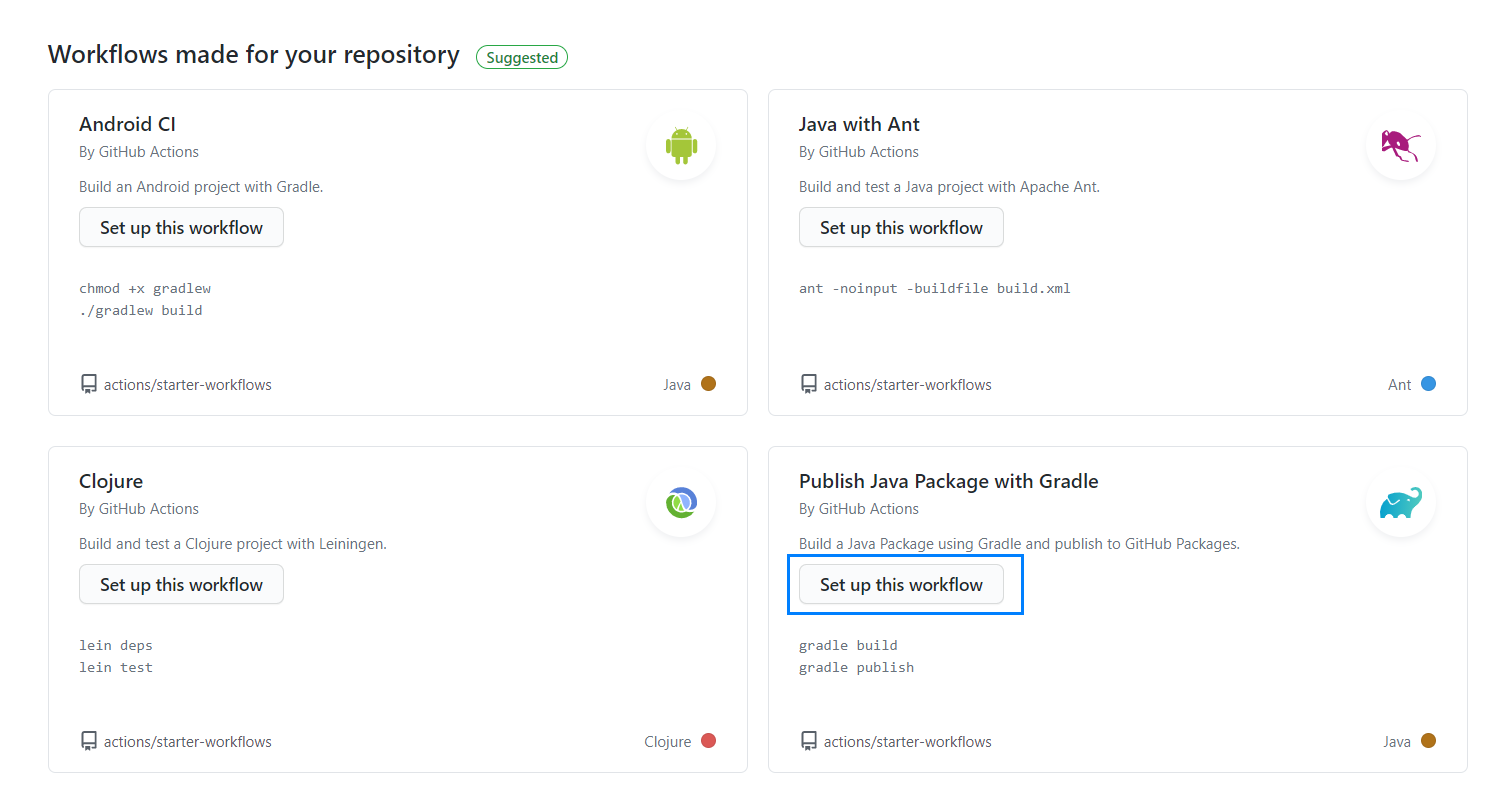Click the Clojure card title
Image resolution: width=1501 pixels, height=806 pixels.
click(x=111, y=481)
